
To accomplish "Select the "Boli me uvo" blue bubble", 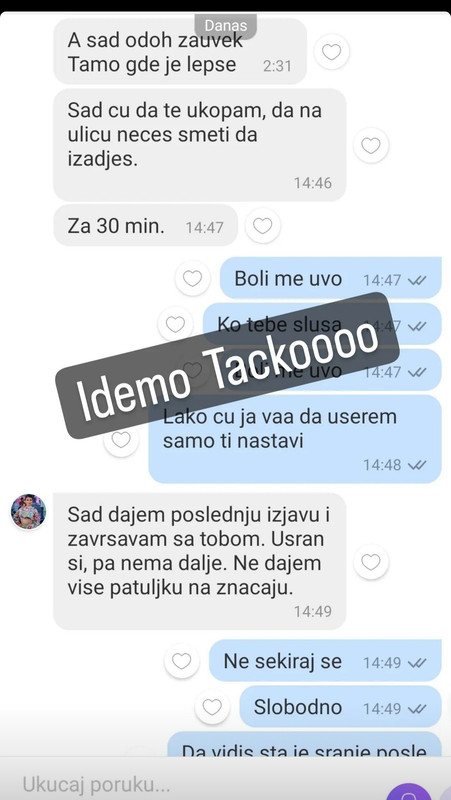I will (331, 279).
